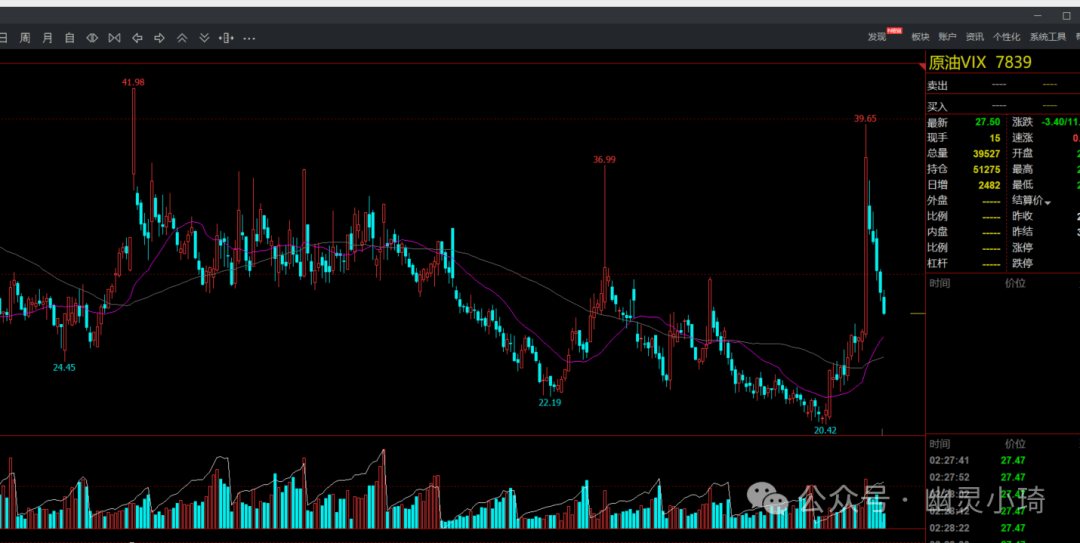Viewport: 1080px width, 543px height.
Task: Click the left arrow navigation icon
Action: coord(137,38)
